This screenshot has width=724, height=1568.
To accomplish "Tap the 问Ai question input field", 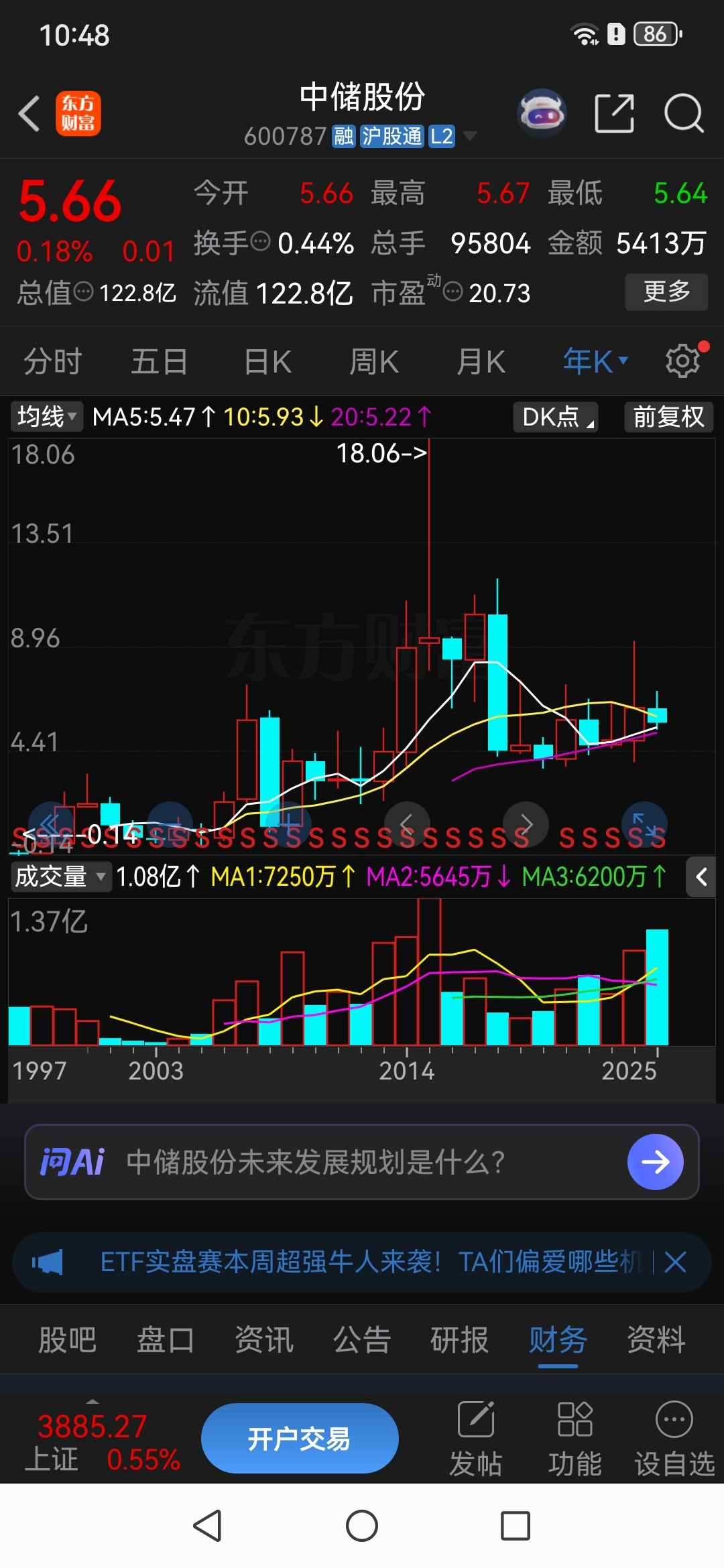I will coord(362,1161).
